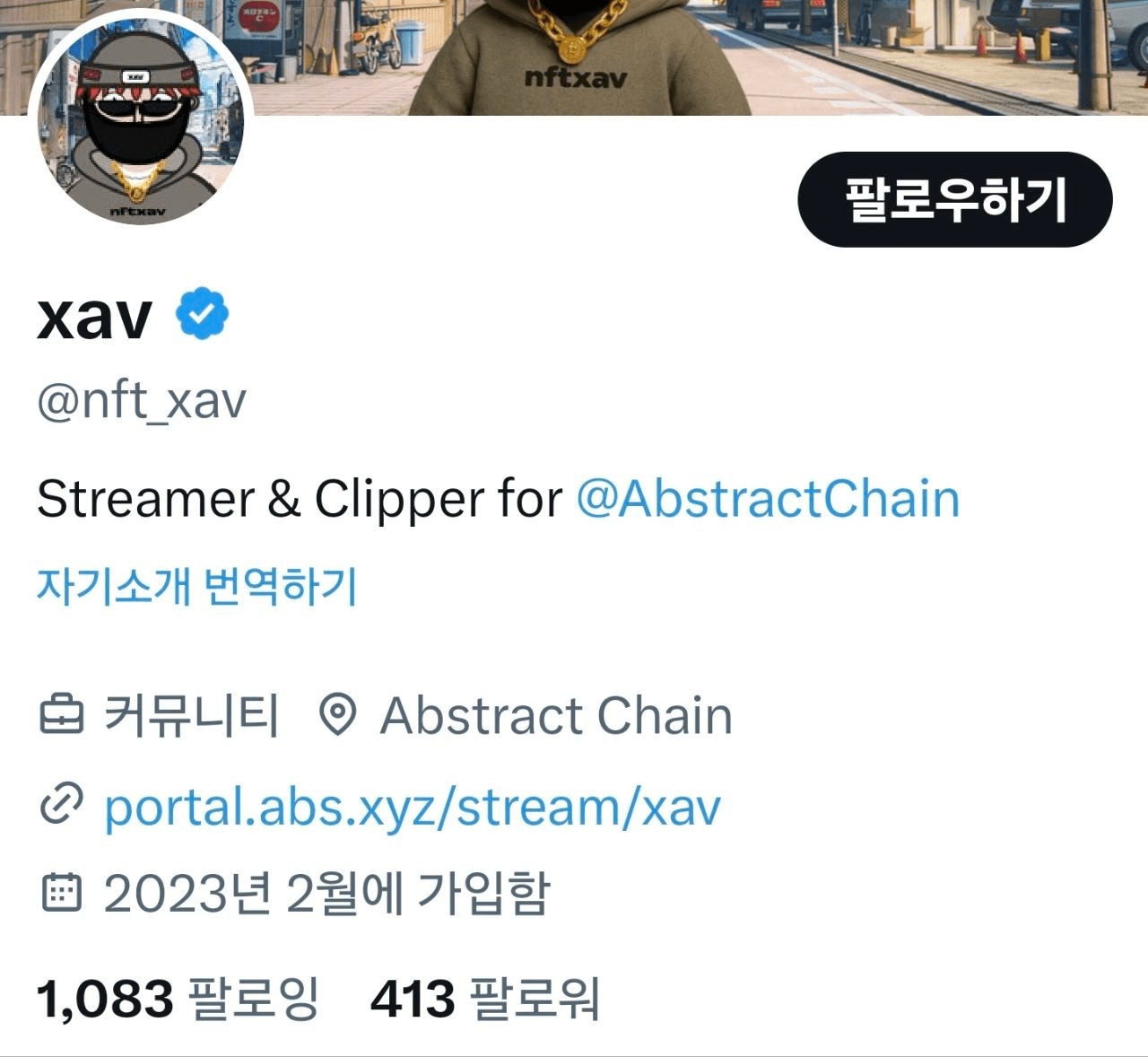Open the 413 팔로워 followers list

(485, 999)
